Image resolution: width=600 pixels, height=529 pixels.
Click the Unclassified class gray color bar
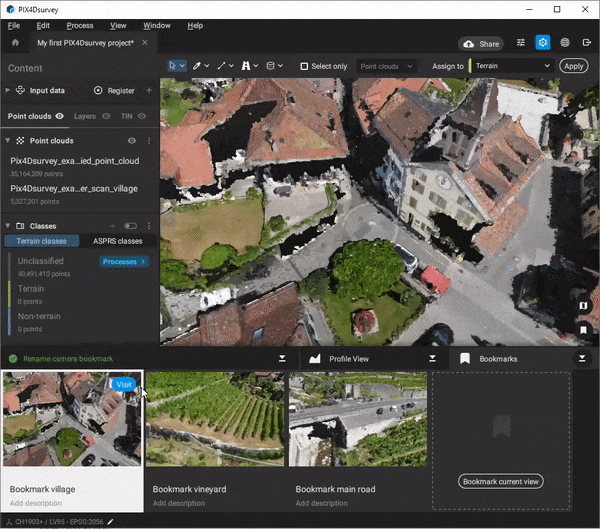9,266
